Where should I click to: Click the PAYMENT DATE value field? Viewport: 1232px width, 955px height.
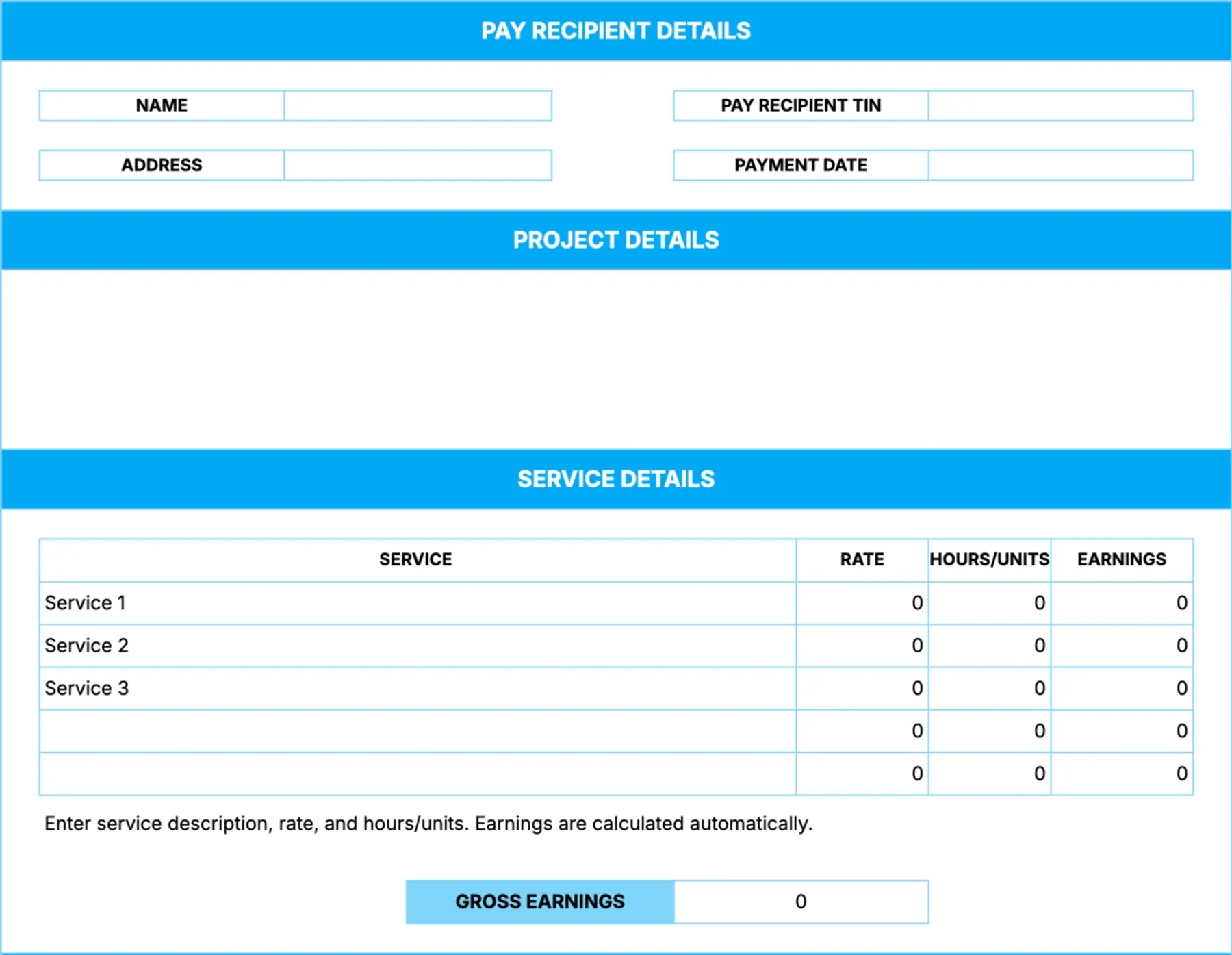(1060, 165)
